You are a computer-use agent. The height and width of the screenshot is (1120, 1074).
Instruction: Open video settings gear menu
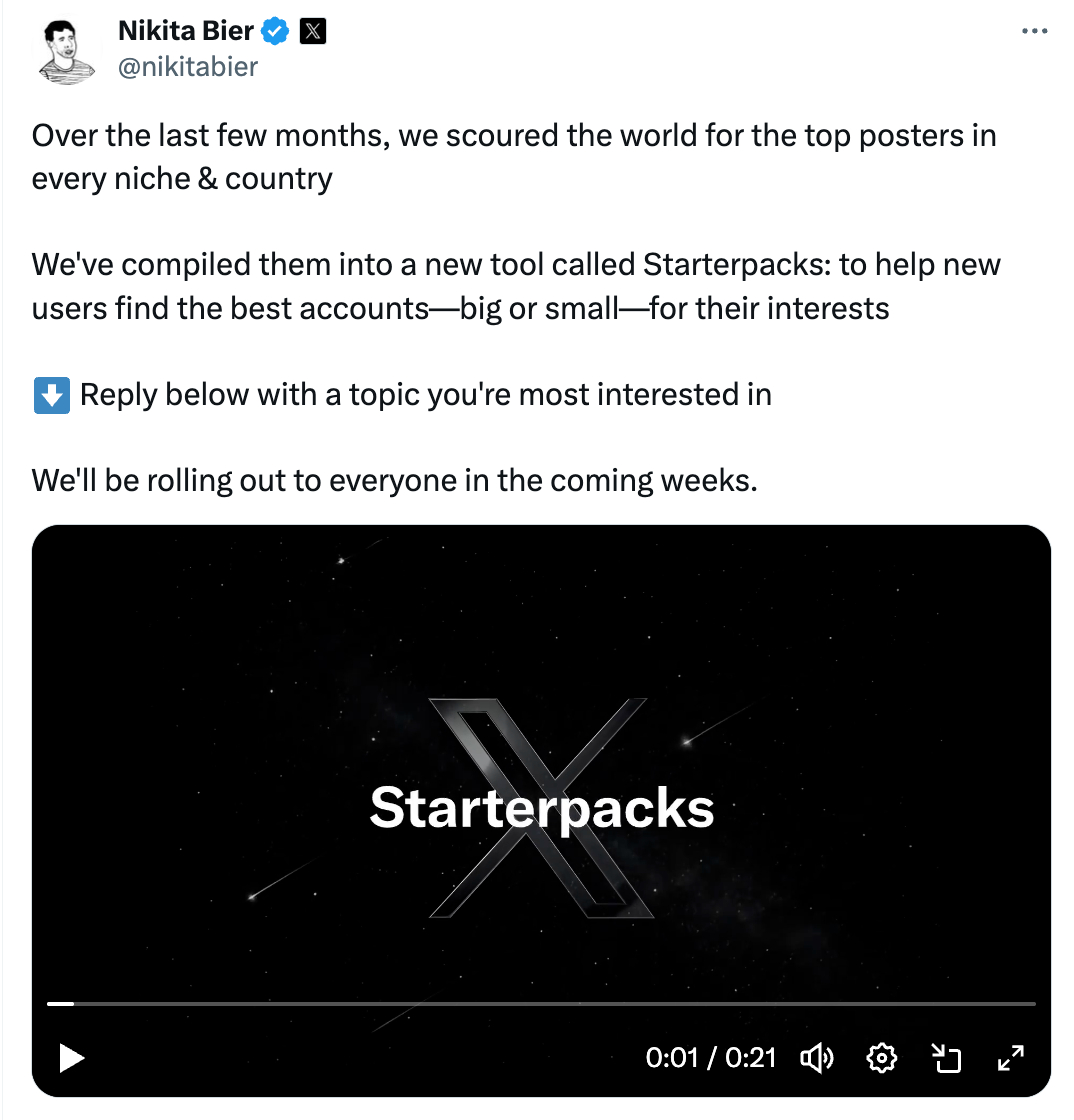click(882, 1057)
